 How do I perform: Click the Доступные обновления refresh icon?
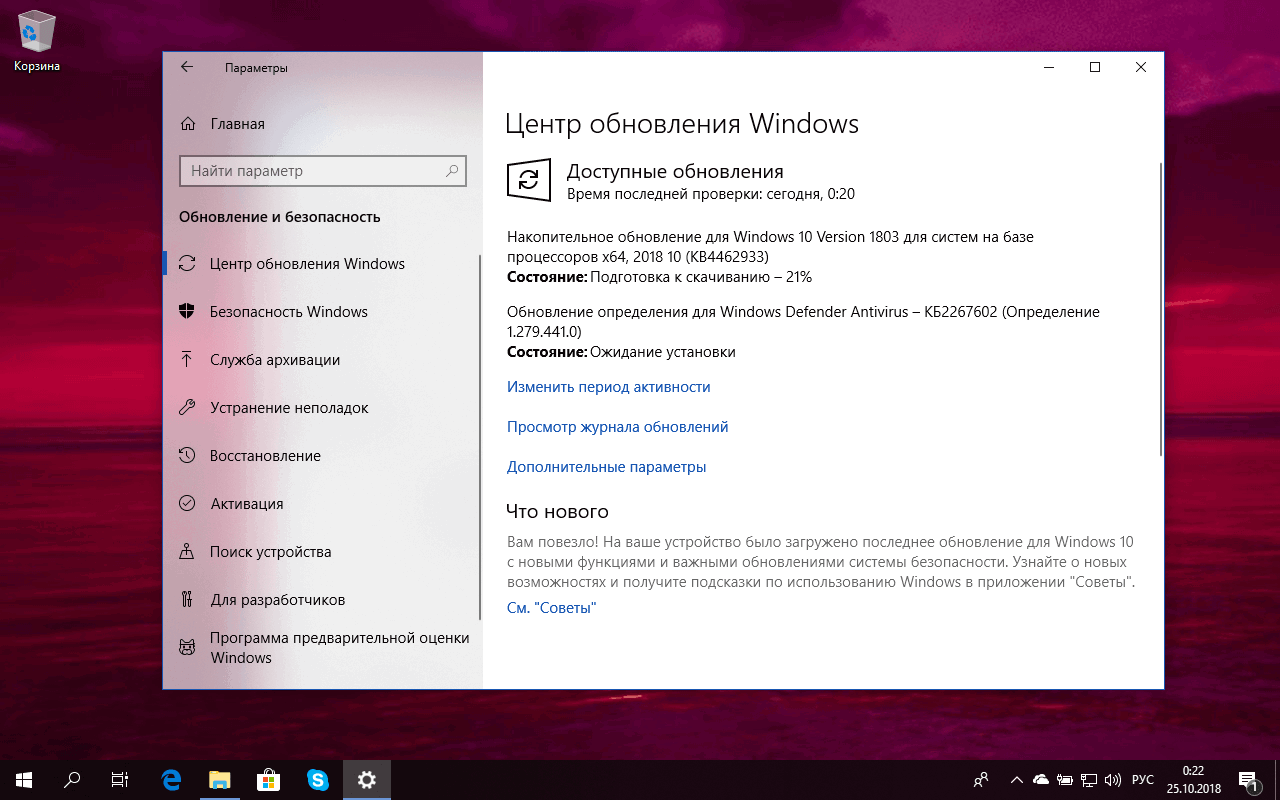point(528,180)
